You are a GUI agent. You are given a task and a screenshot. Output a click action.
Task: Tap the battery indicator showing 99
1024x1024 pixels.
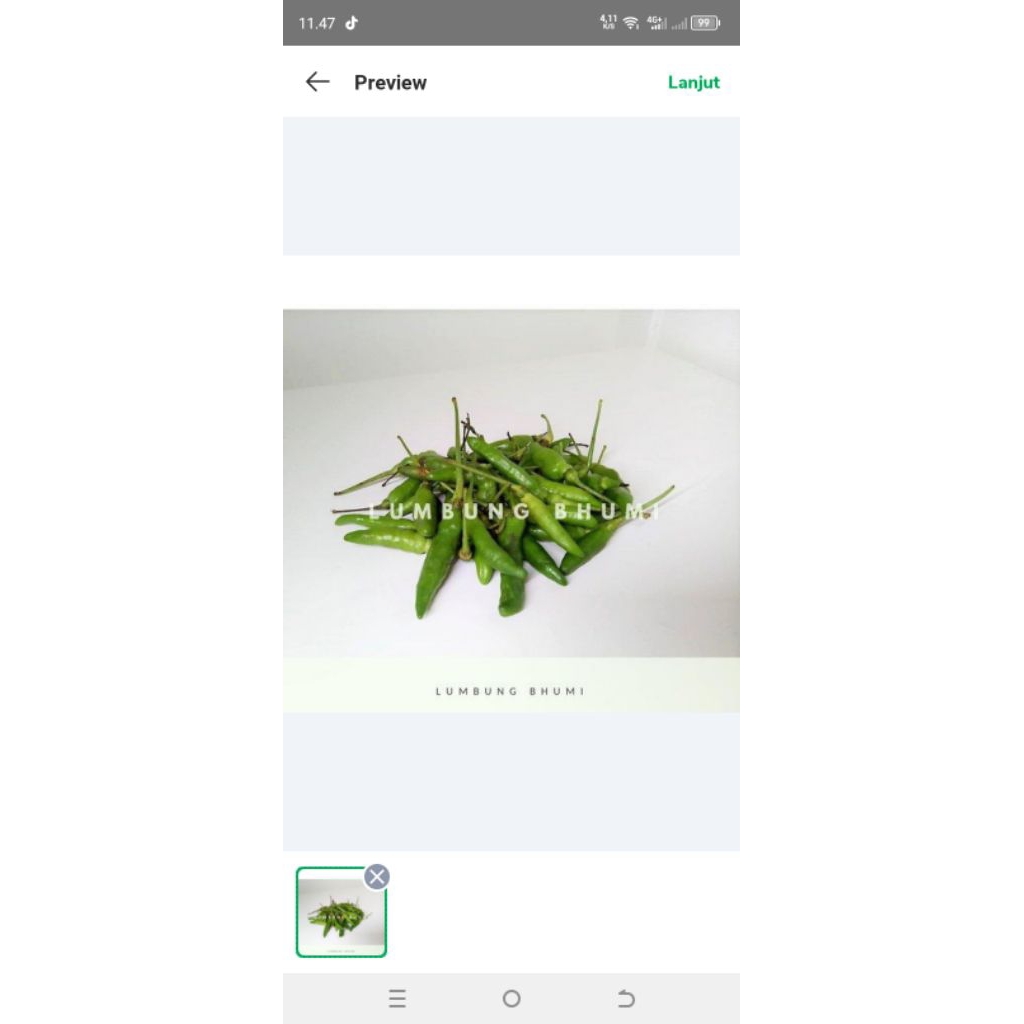pos(705,23)
